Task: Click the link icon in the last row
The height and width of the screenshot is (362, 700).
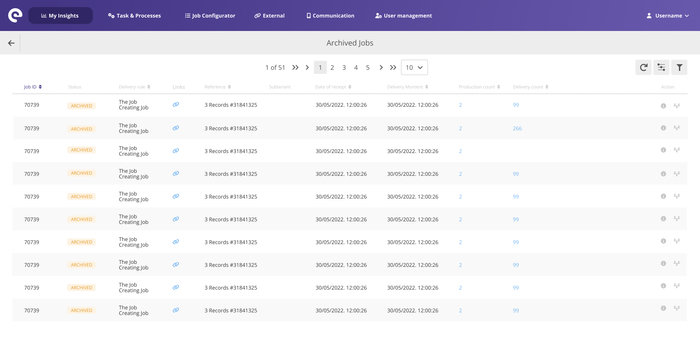Action: click(x=176, y=310)
